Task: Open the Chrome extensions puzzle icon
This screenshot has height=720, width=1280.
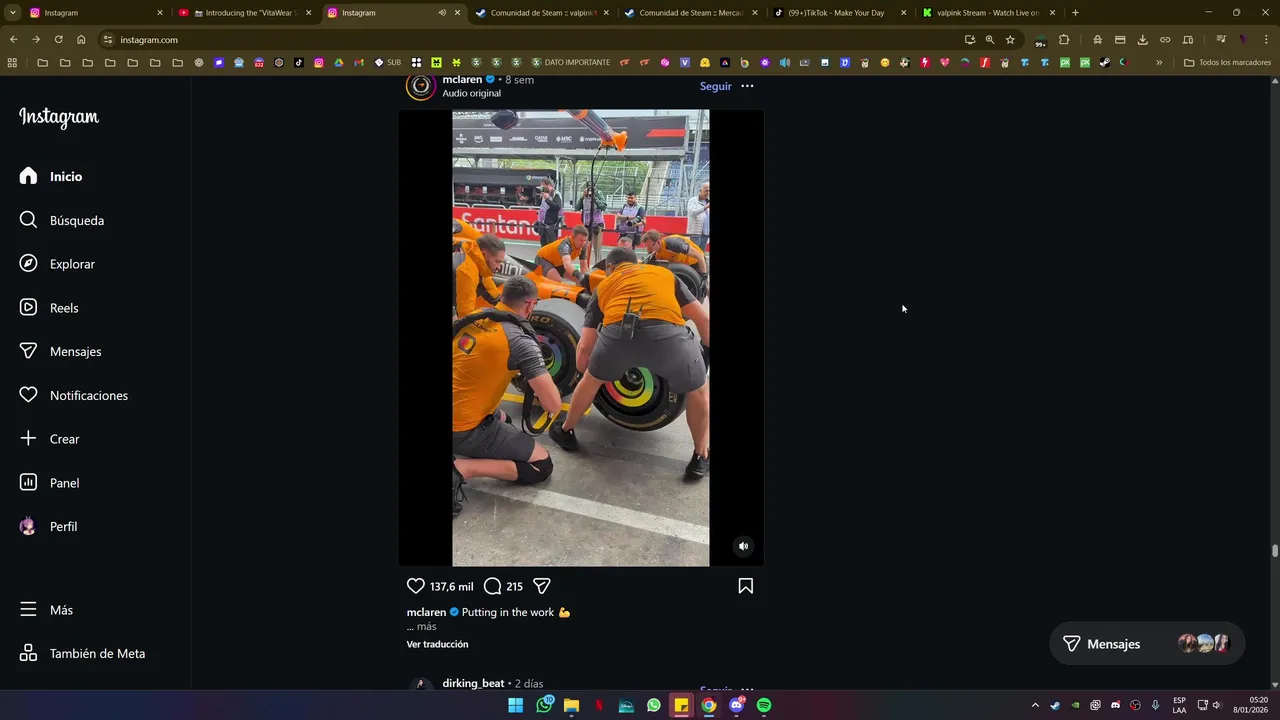Action: (x=1064, y=40)
